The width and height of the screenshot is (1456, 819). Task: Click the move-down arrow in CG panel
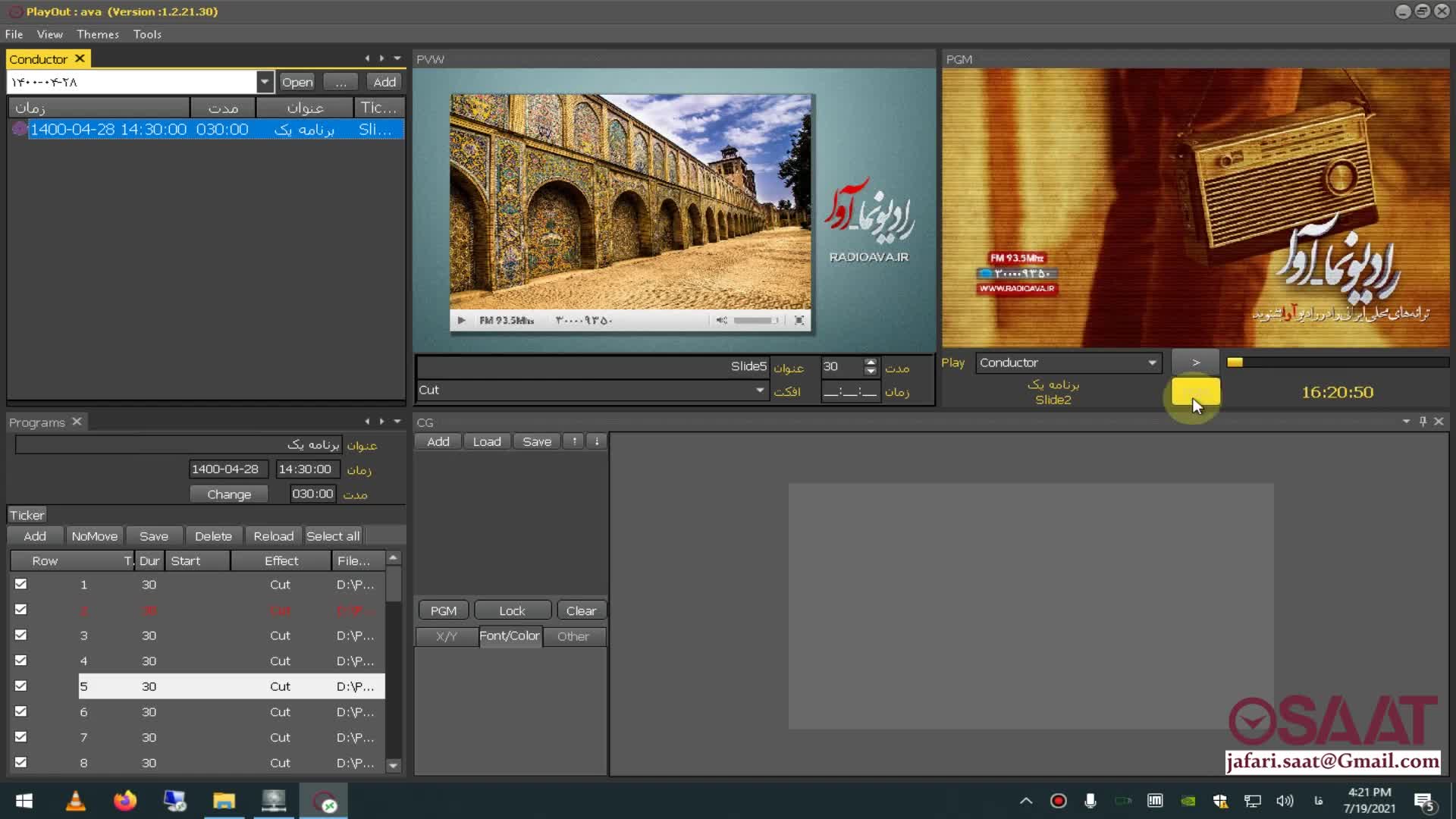pos(597,441)
